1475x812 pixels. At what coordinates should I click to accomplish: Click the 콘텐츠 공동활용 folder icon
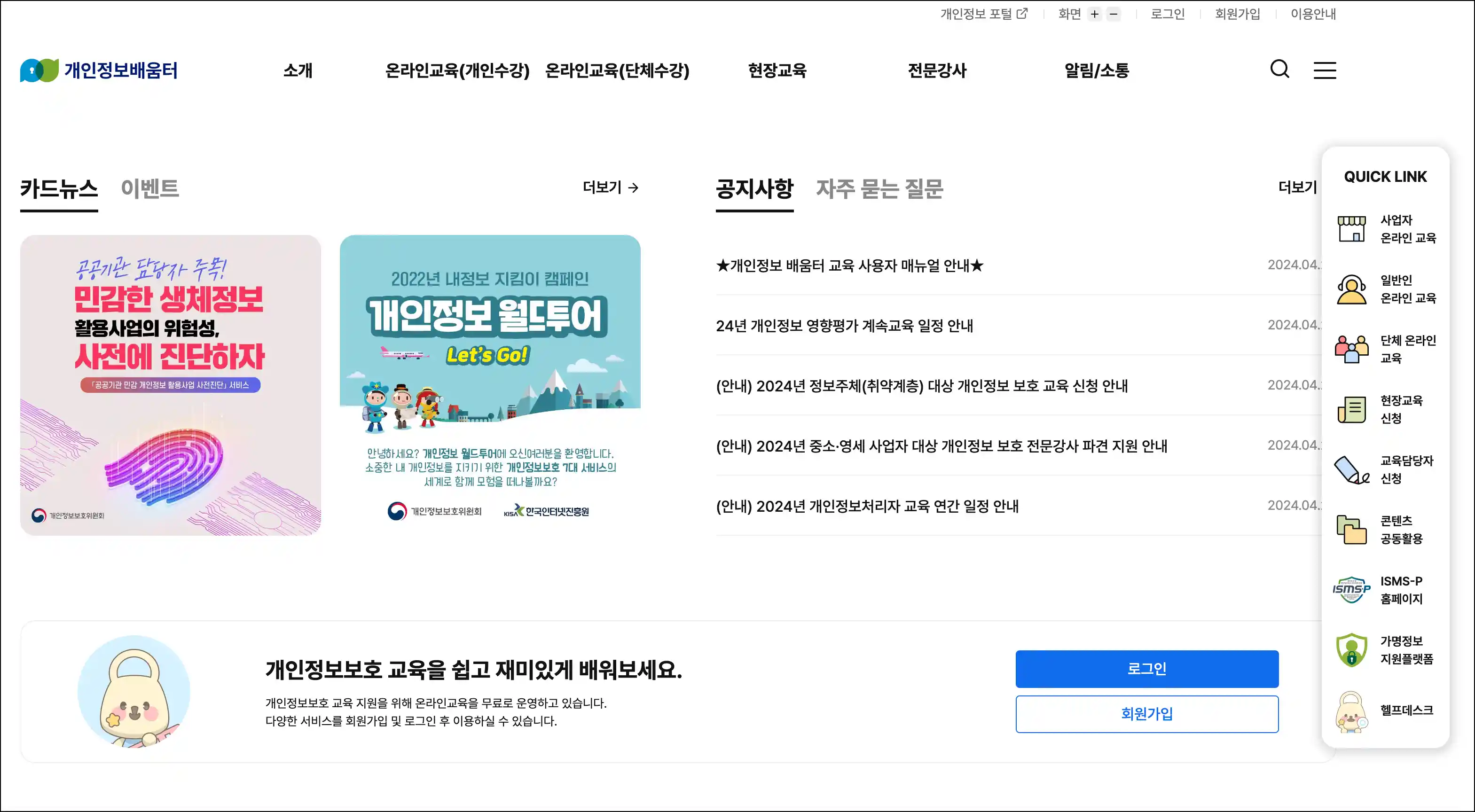1351,529
